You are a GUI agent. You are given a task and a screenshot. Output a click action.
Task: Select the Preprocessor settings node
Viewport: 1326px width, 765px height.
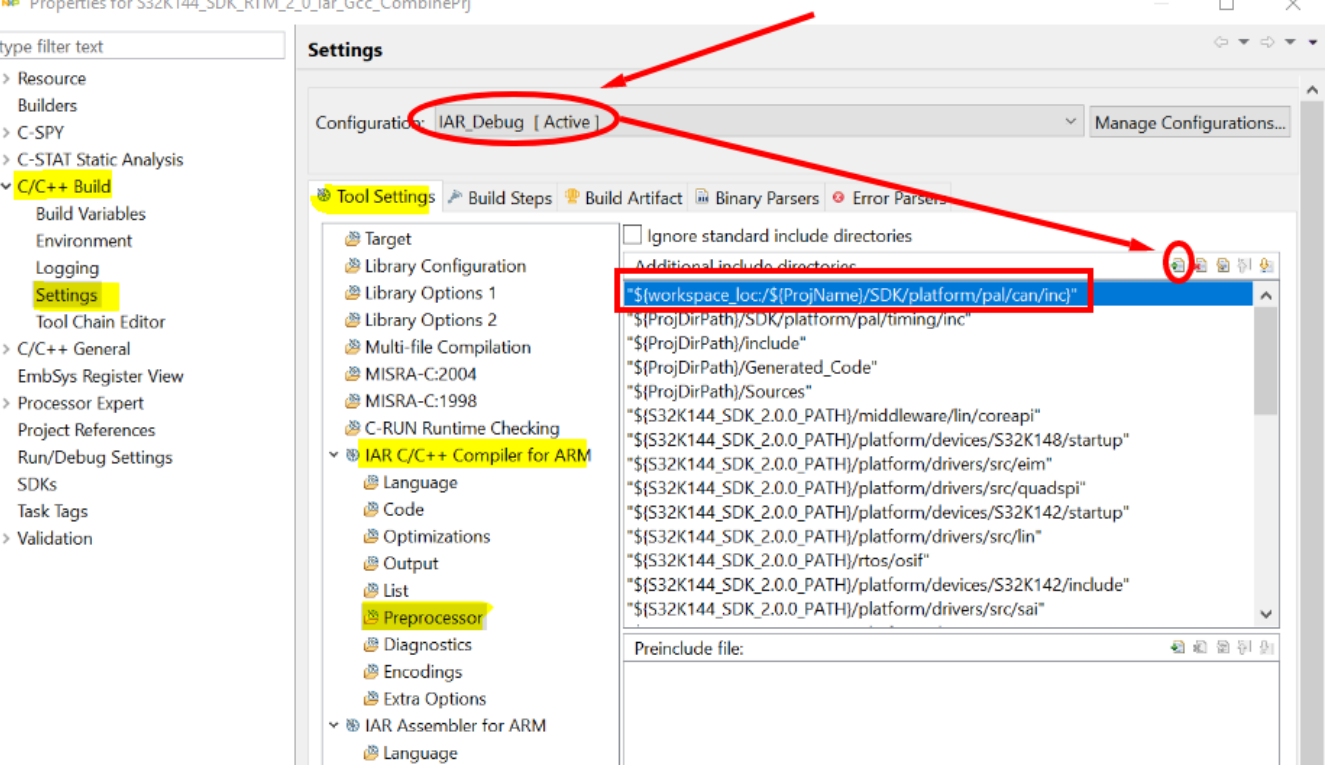(424, 617)
